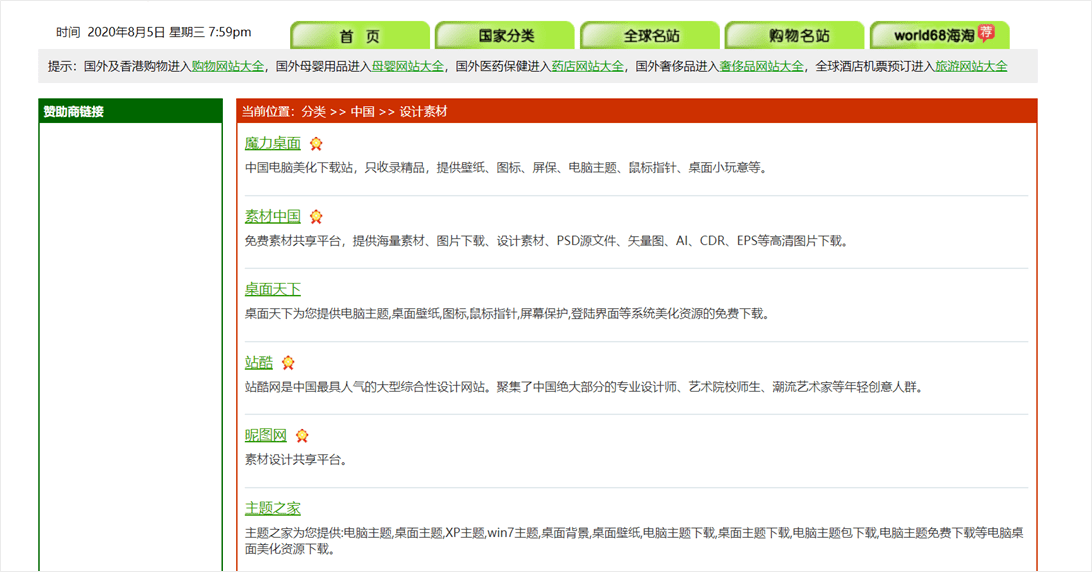Open the 国家分类 tab
This screenshot has height=572, width=1092.
point(506,36)
